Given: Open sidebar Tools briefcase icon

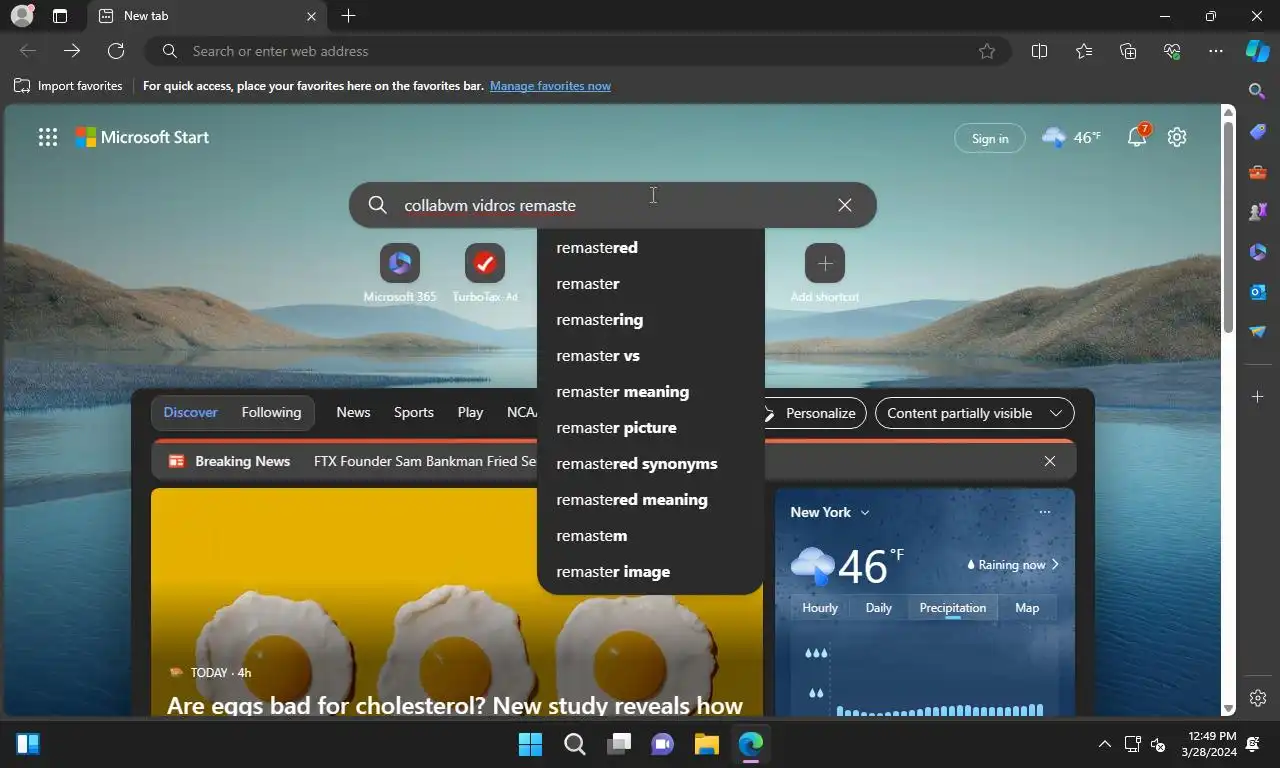Looking at the screenshot, I should click(x=1258, y=172).
